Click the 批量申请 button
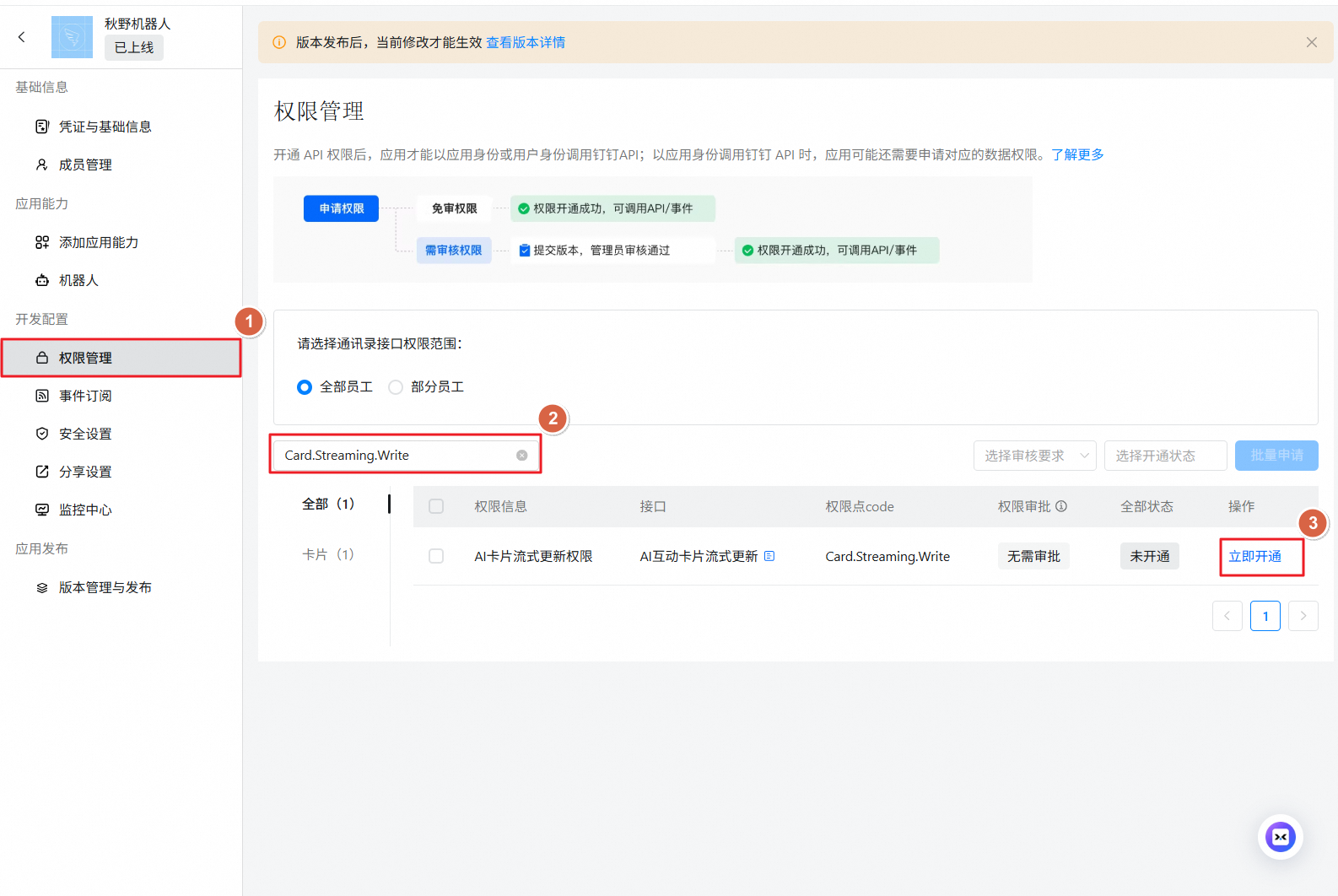The height and width of the screenshot is (896, 1338). pos(1276,456)
